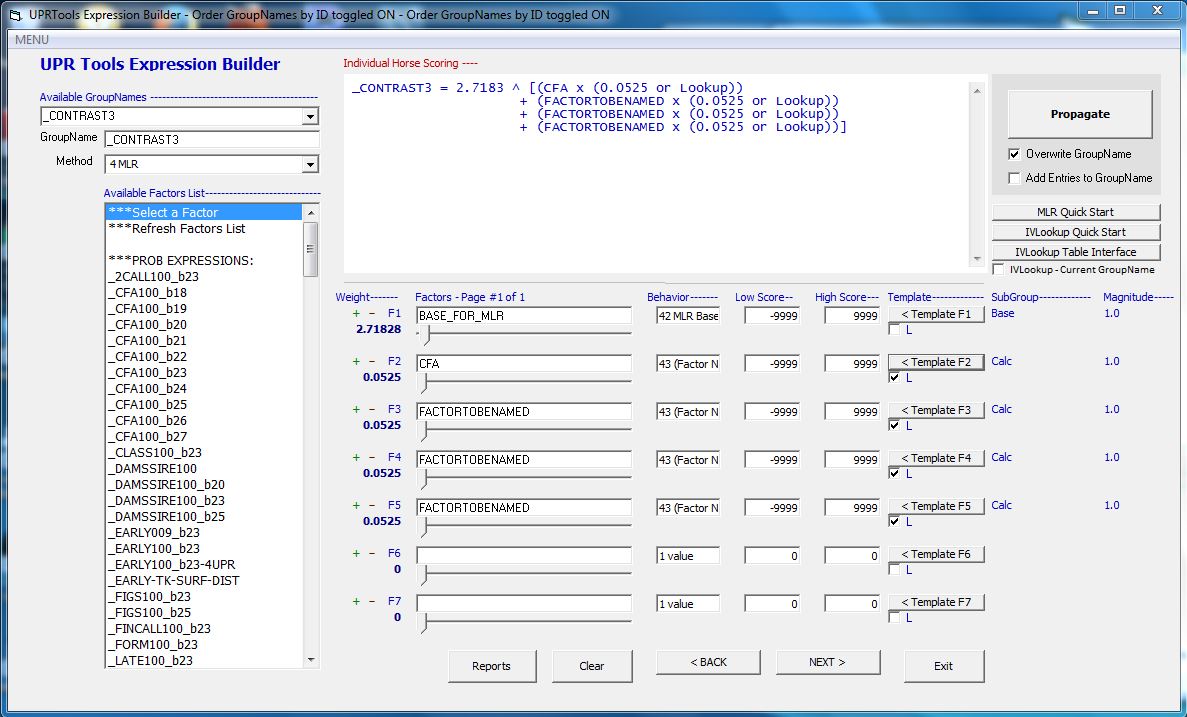Viewport: 1187px width, 717px height.
Task: Click the Clear button
Action: (592, 666)
